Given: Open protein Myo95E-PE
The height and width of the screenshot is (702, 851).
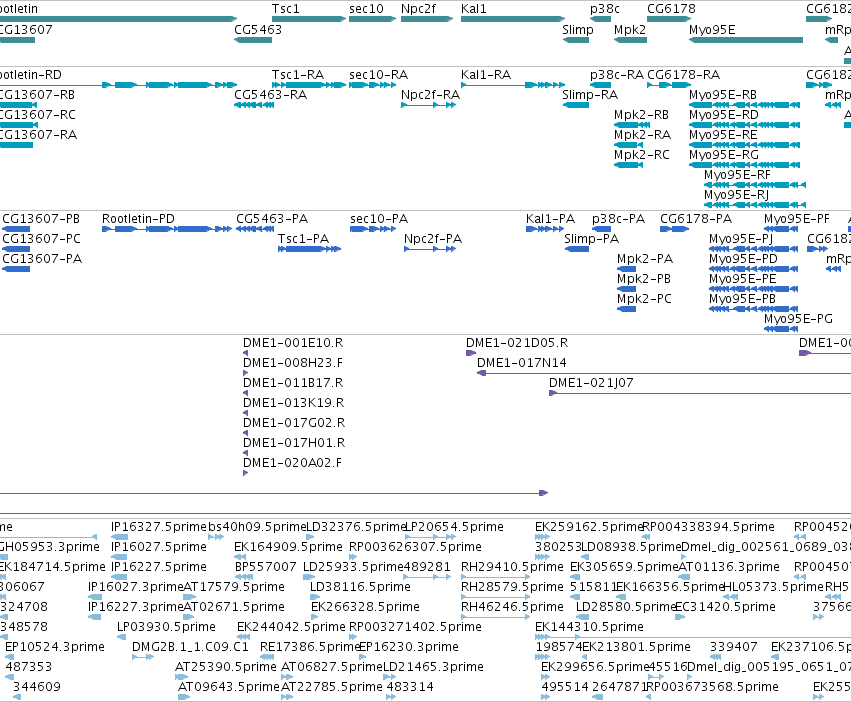Looking at the screenshot, I should click(x=753, y=289).
